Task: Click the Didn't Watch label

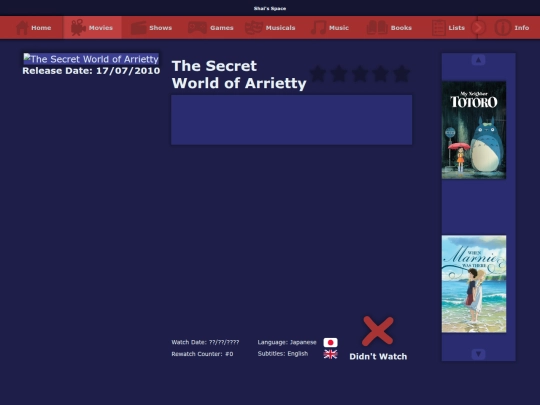Action: pyautogui.click(x=378, y=356)
